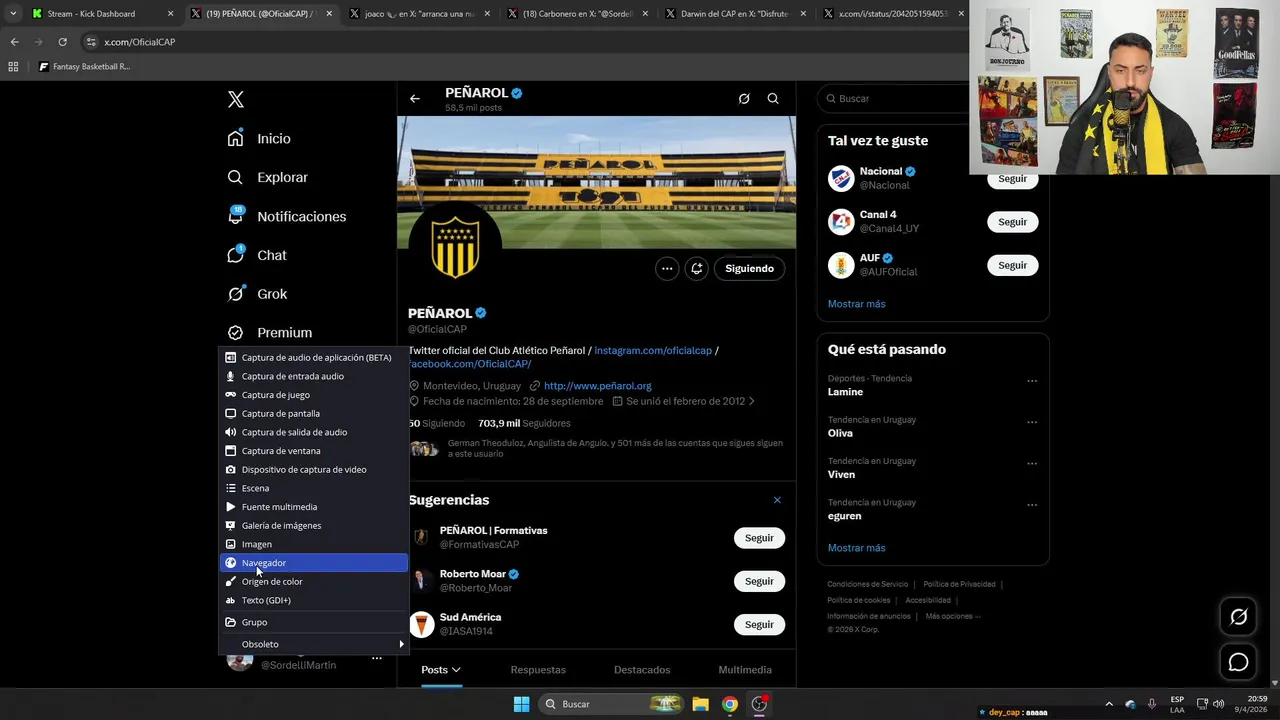
Task: Select Captura de juego source
Action: click(x=314, y=395)
